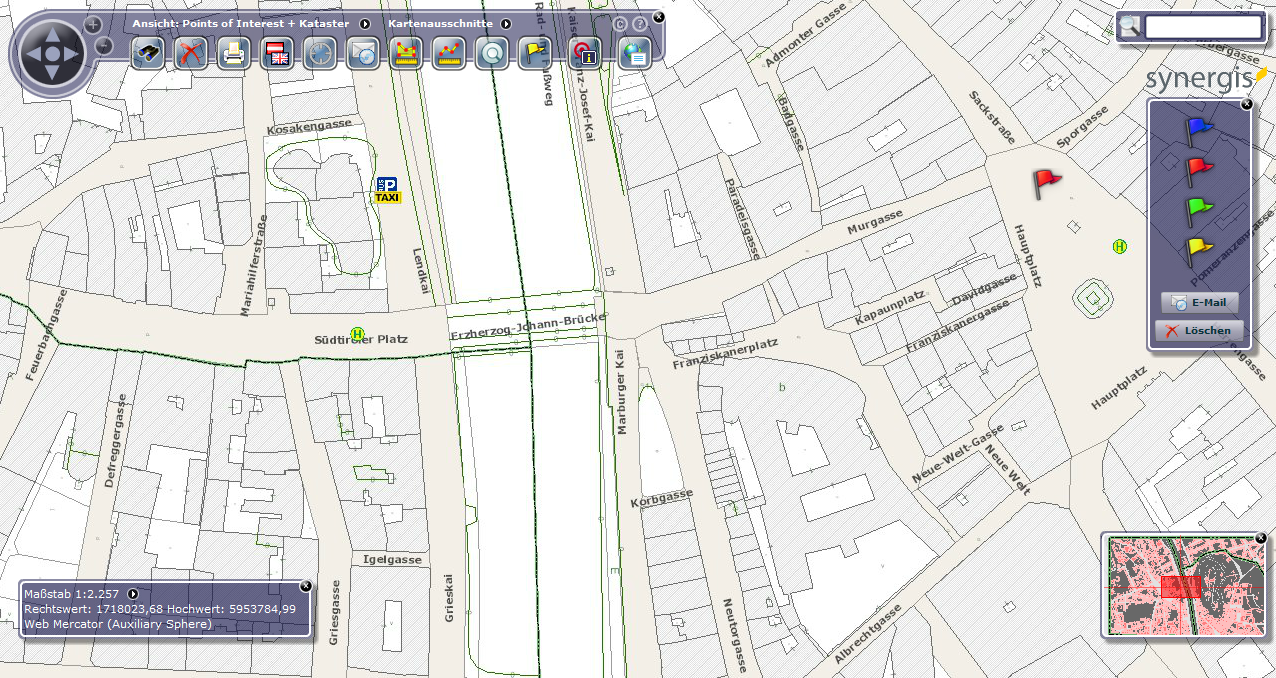Image resolution: width=1276 pixels, height=678 pixels.
Task: Activate the target info identify tool
Action: [584, 54]
